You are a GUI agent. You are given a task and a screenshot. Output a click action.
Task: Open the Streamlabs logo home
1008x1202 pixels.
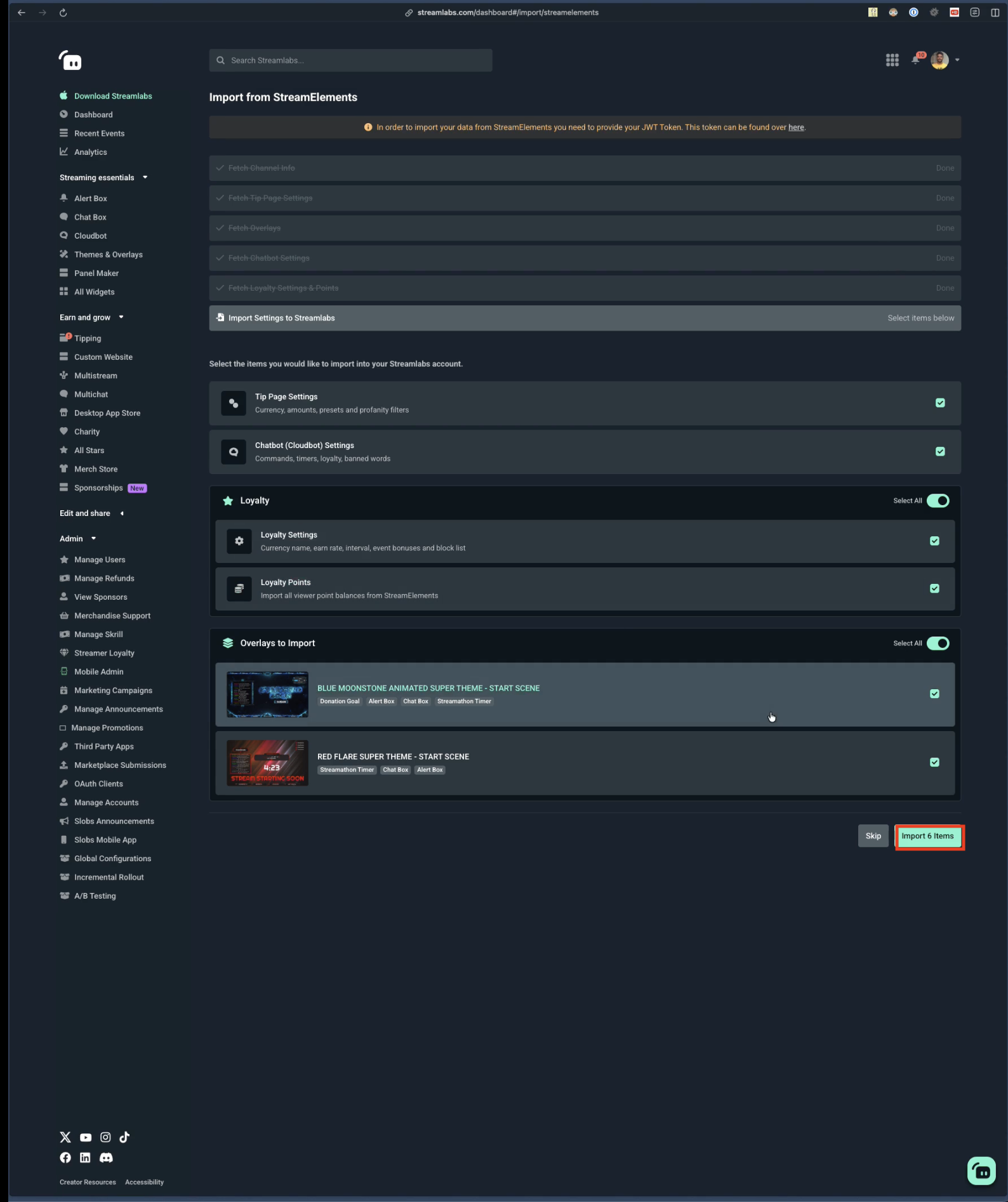pyautogui.click(x=70, y=60)
